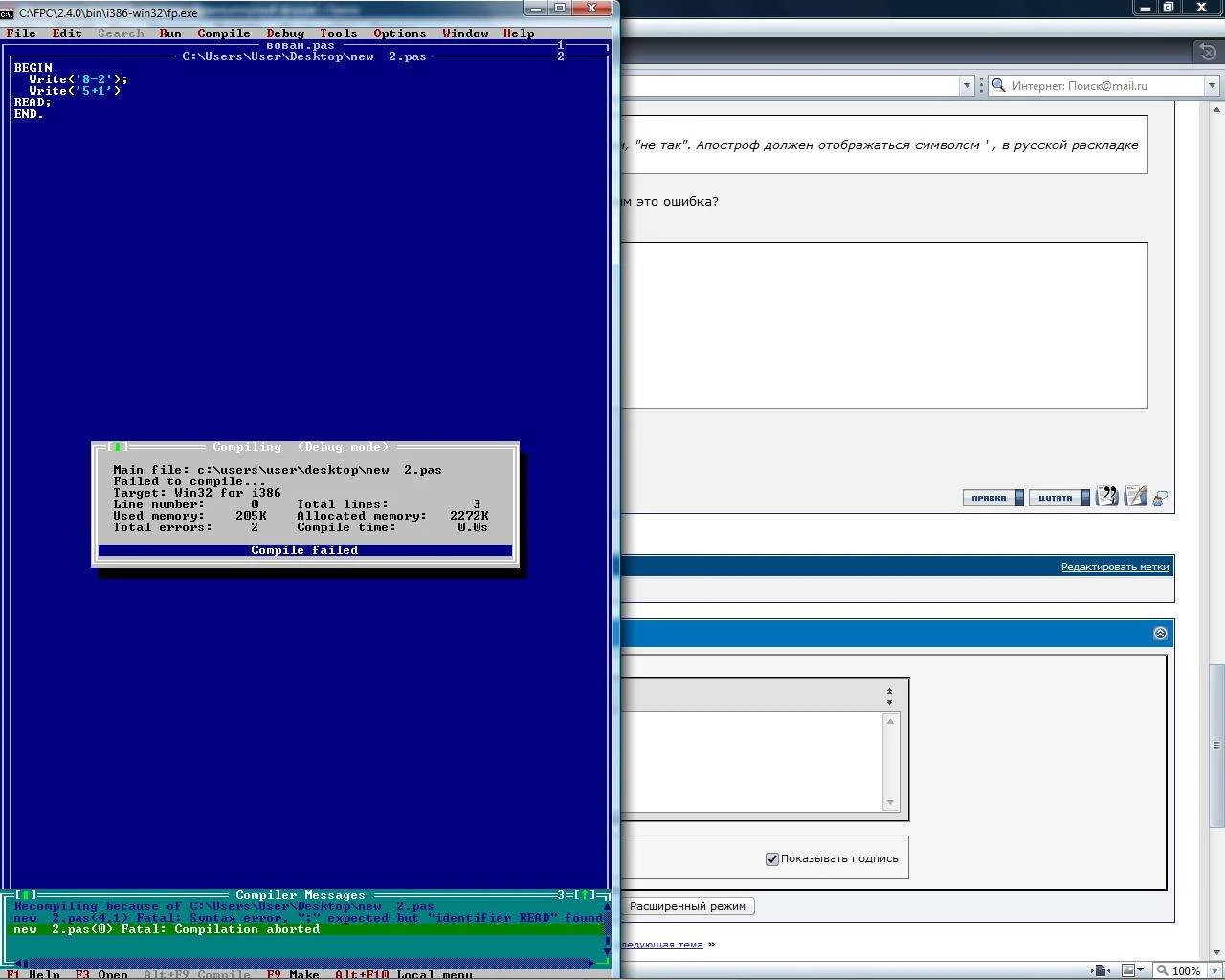The image size is (1225, 980).
Task: Click inside the quick reply text area
Action: tap(752, 762)
